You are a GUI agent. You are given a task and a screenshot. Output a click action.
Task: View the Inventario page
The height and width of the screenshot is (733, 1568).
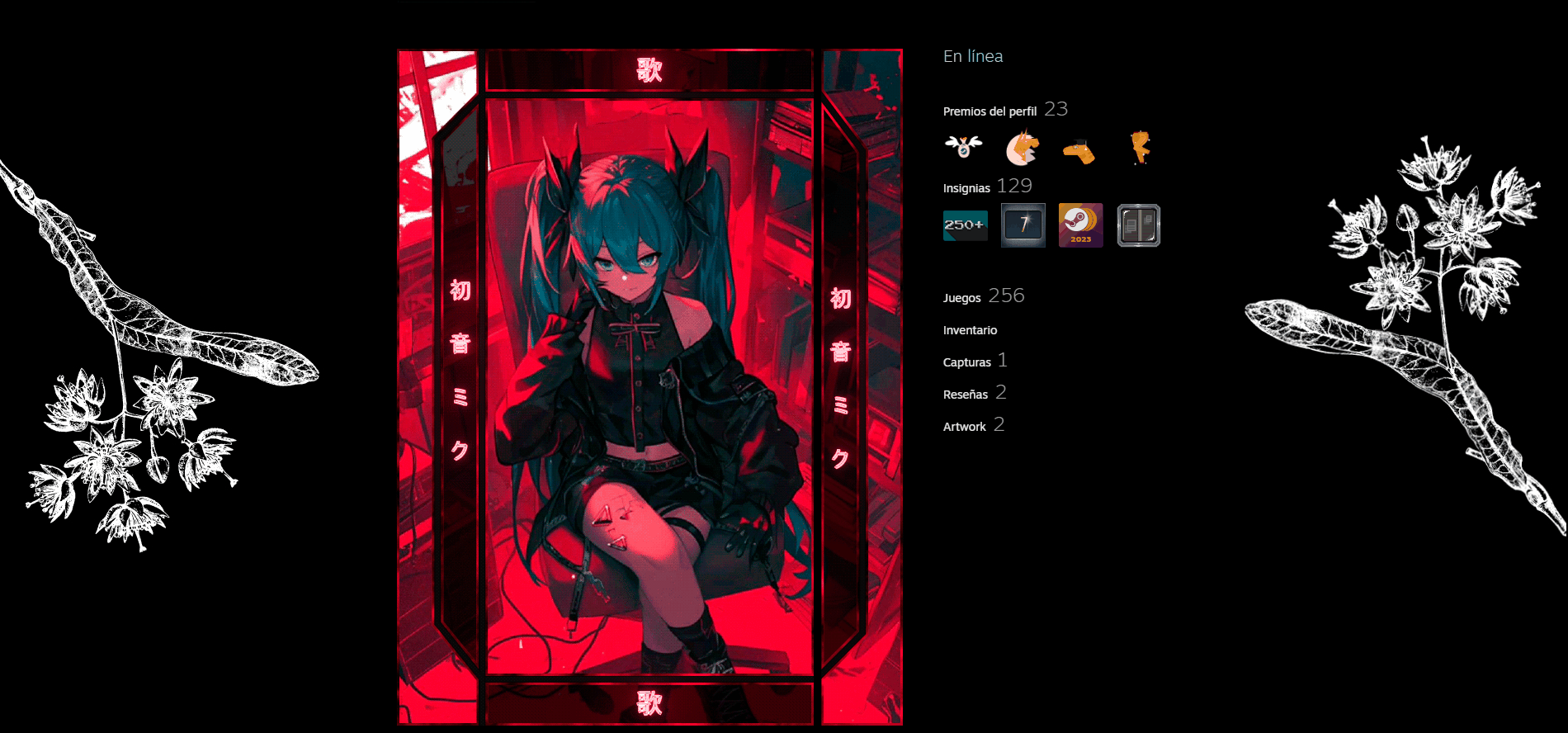[x=970, y=330]
